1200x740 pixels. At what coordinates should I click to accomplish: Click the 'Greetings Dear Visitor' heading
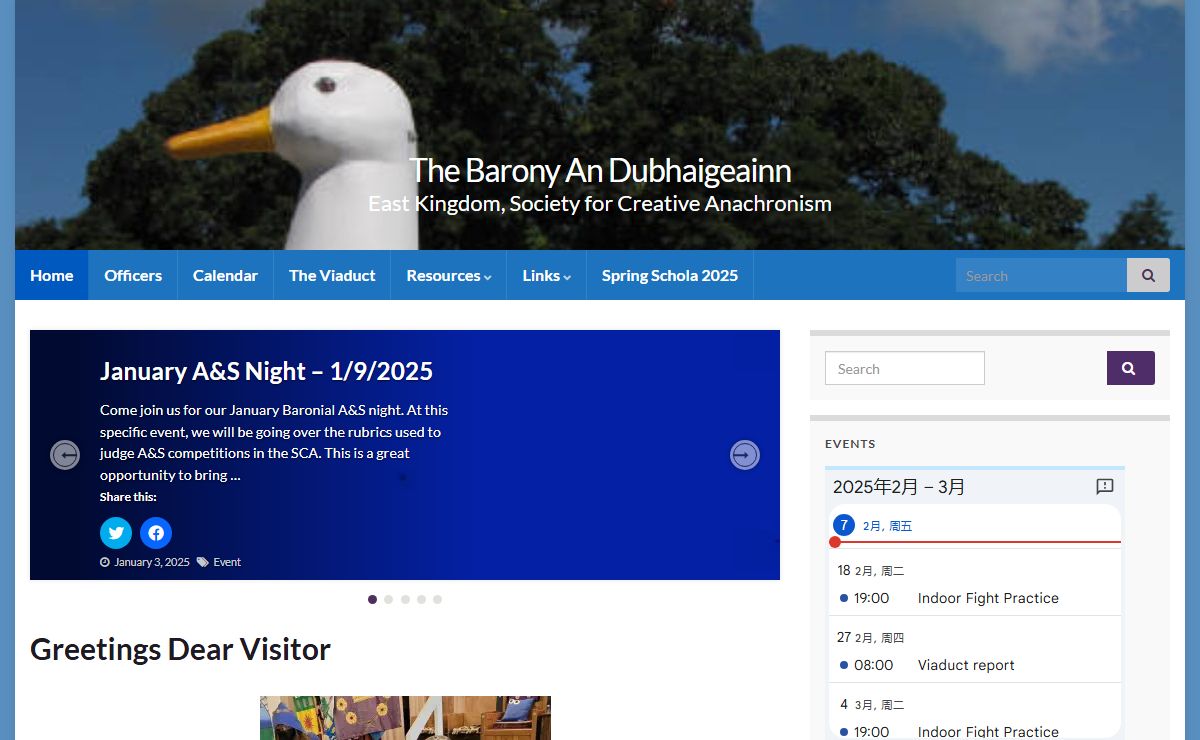click(x=180, y=649)
